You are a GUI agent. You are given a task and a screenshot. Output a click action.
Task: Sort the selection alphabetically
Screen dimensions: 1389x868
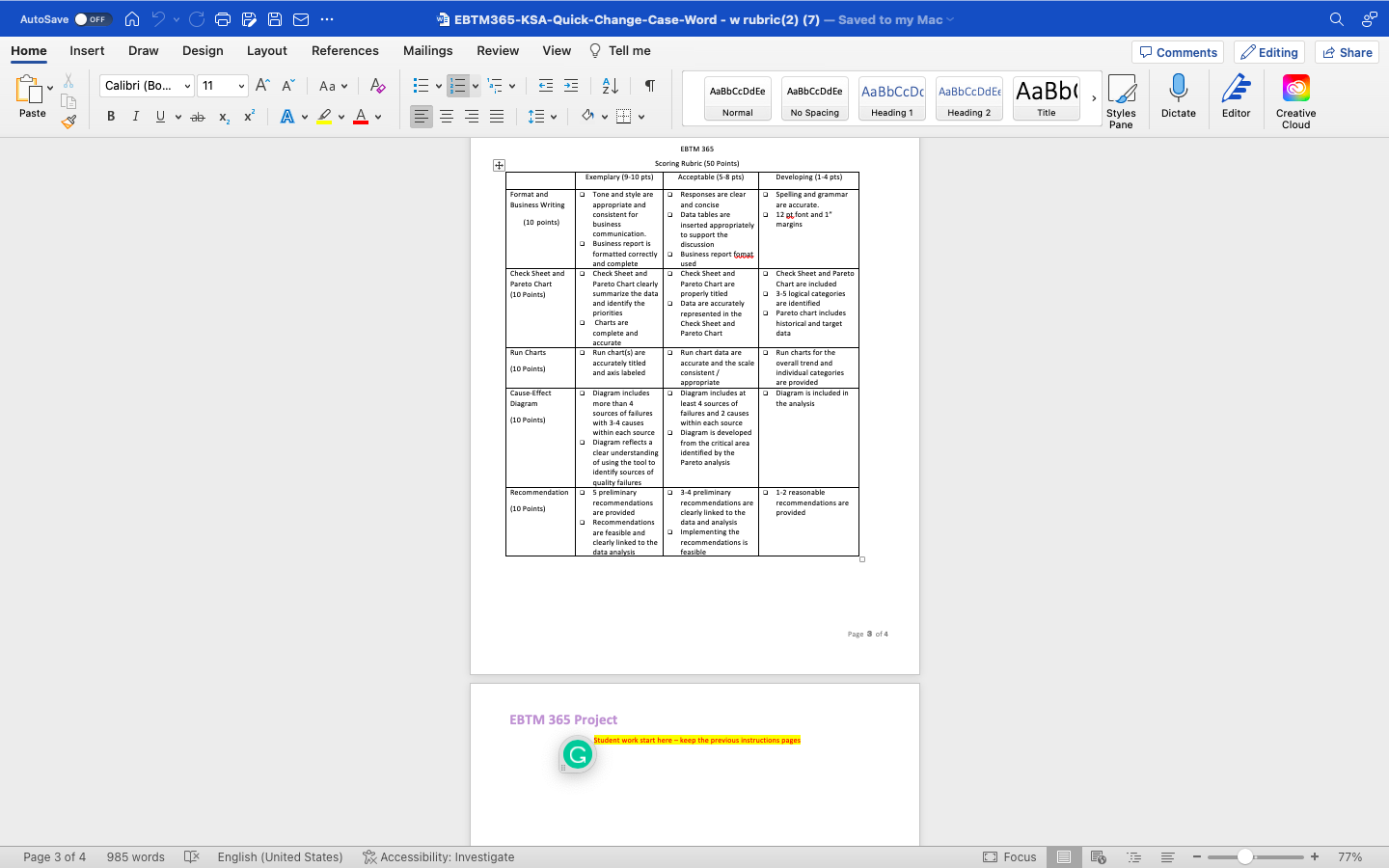tap(611, 86)
